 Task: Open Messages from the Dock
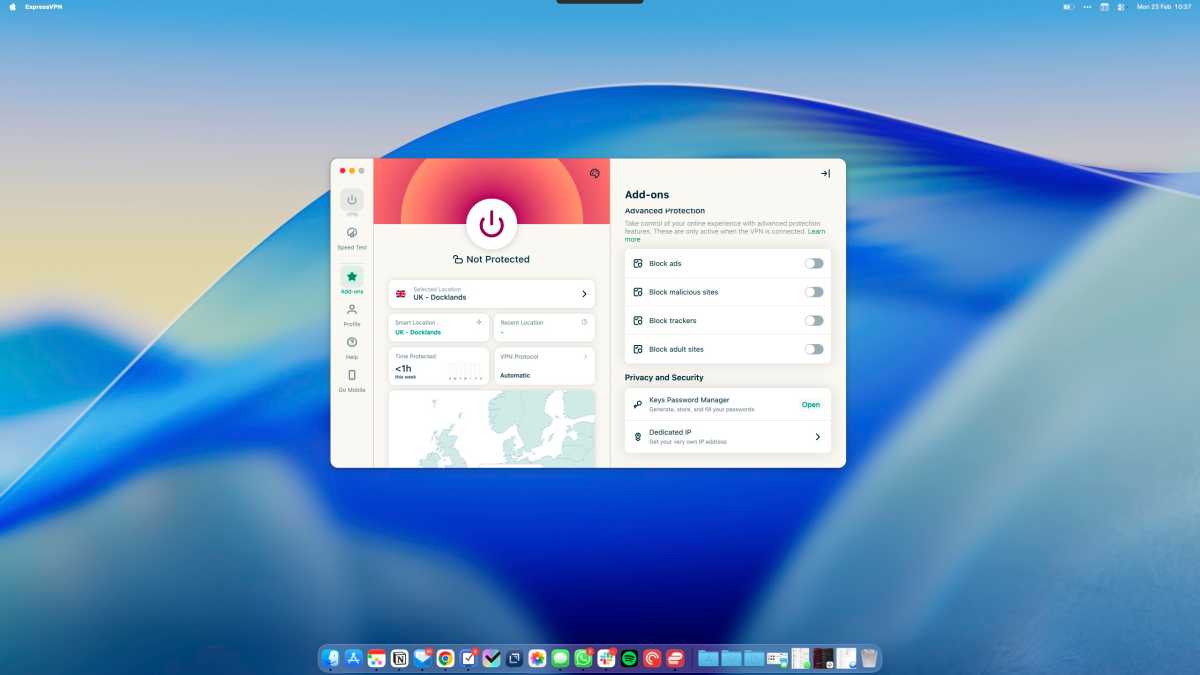click(x=560, y=658)
